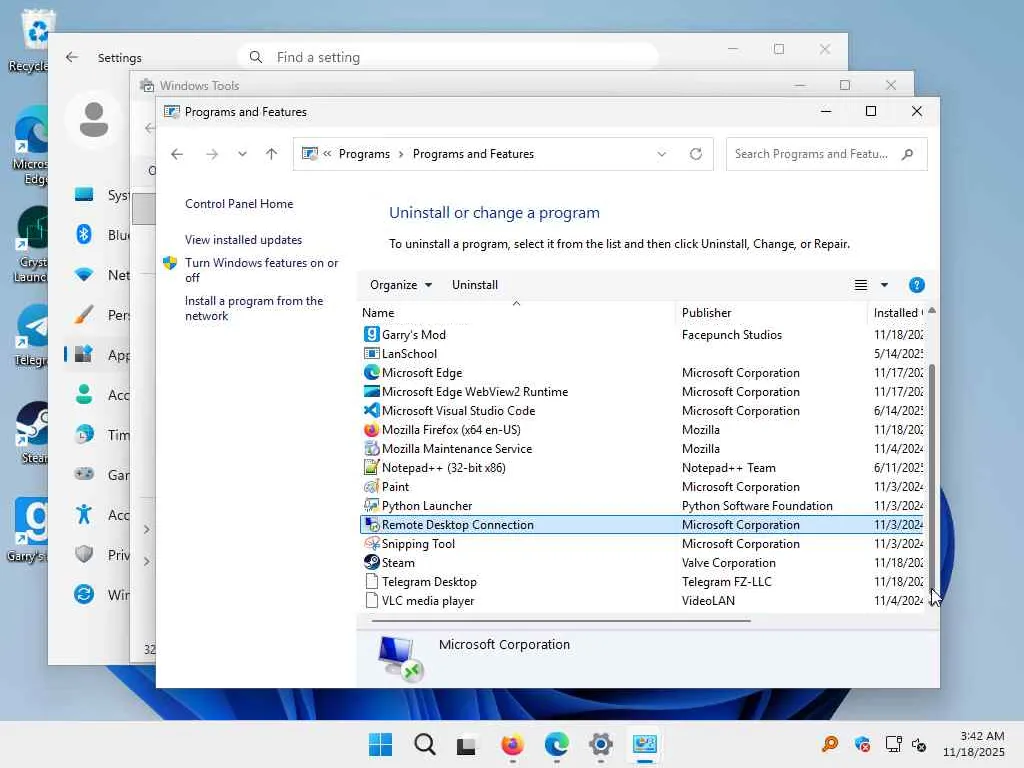Click the search magnifier in Programs search box
Screen dimensions: 1024x768
click(907, 154)
